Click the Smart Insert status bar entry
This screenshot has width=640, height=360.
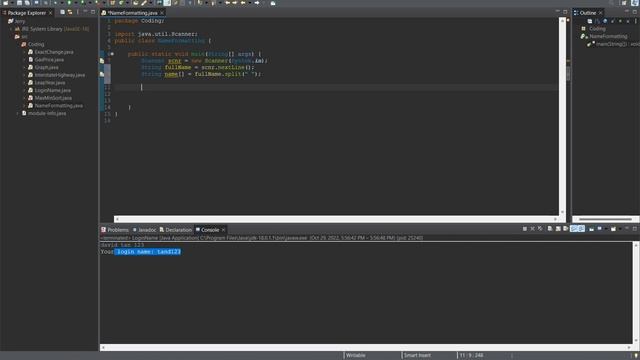coord(417,356)
